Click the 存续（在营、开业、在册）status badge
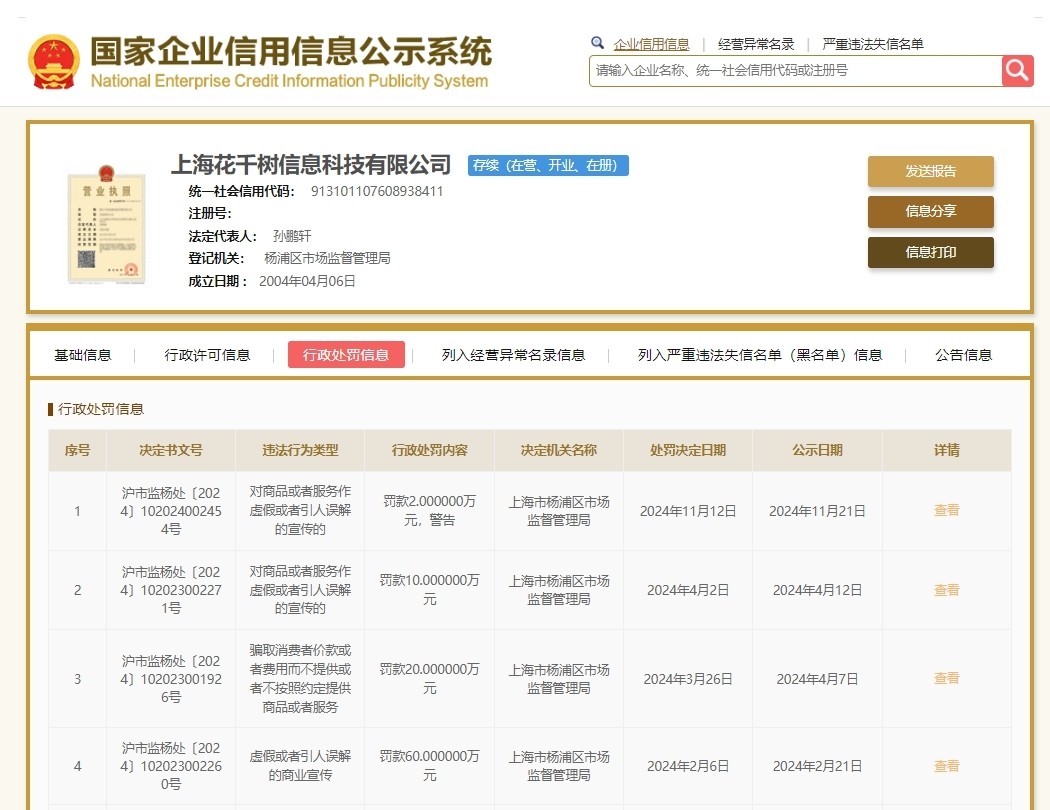The image size is (1050, 810). (548, 165)
